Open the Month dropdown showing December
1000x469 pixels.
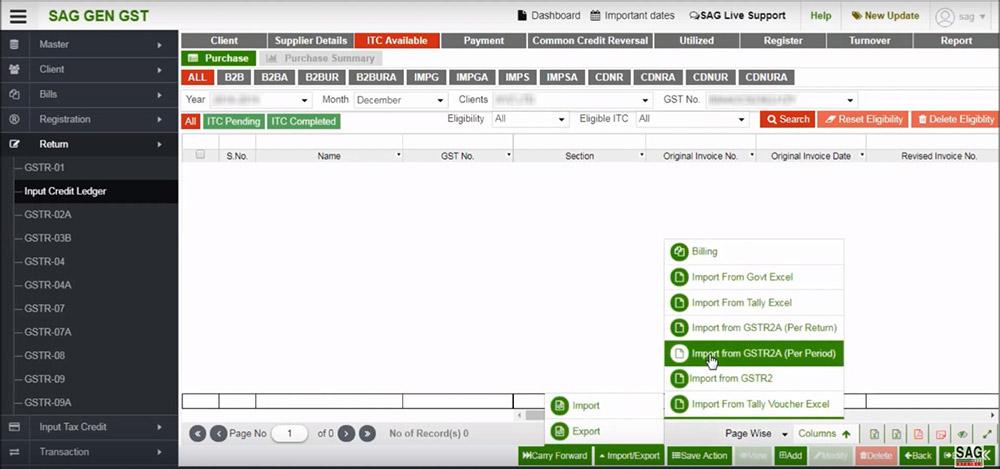pos(400,100)
